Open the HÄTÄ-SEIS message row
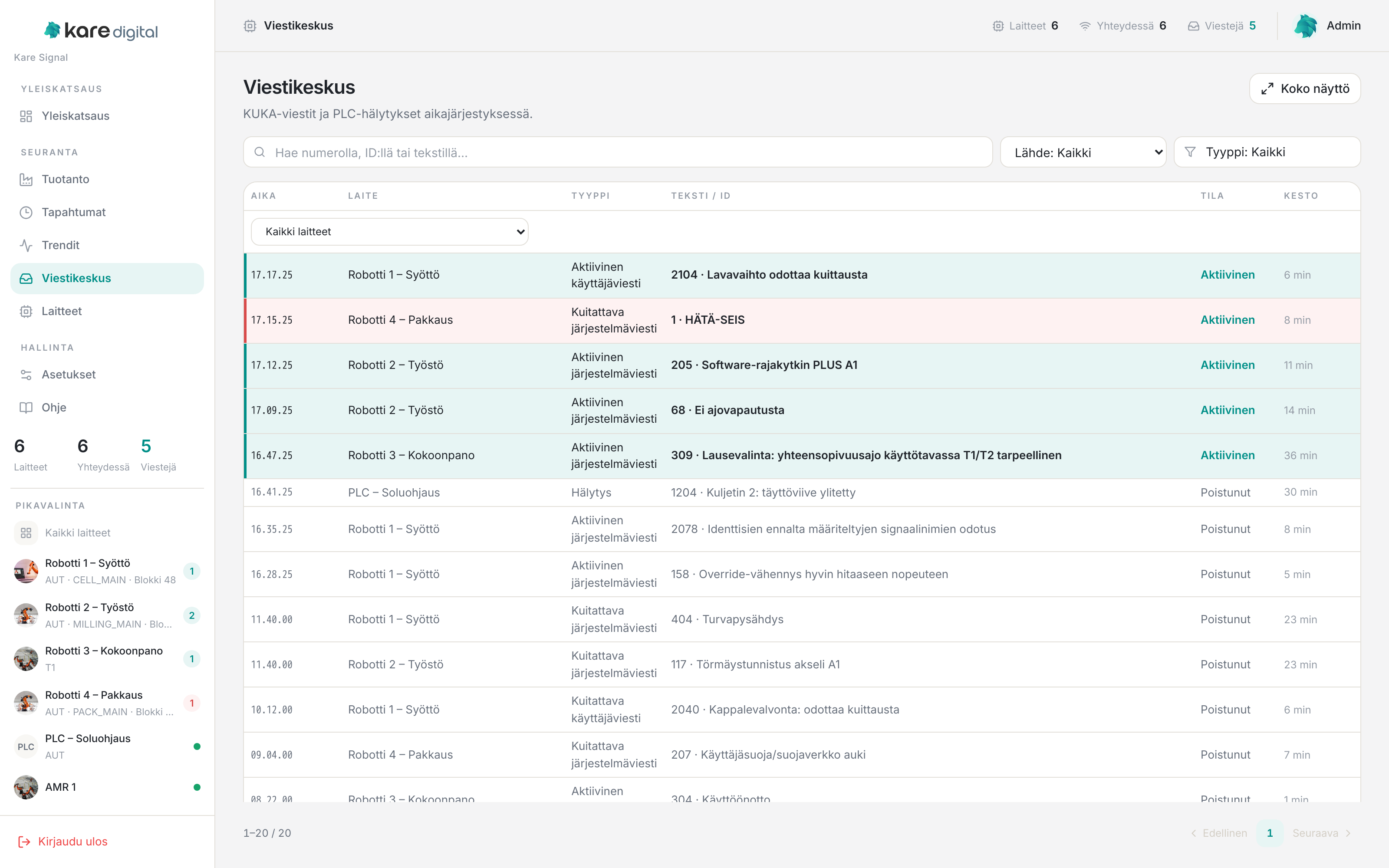The width and height of the screenshot is (1389, 868). click(802, 320)
